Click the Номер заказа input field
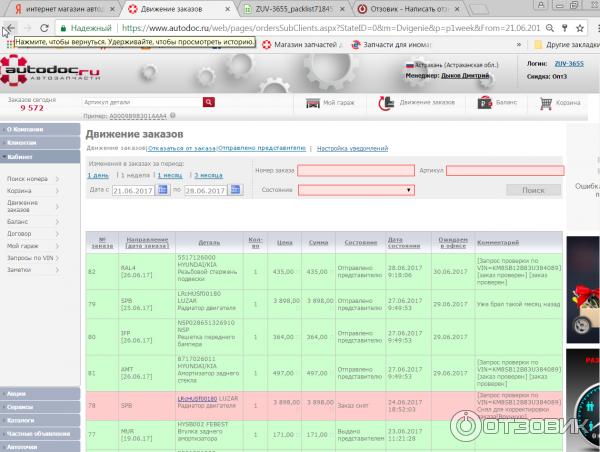 click(x=356, y=170)
